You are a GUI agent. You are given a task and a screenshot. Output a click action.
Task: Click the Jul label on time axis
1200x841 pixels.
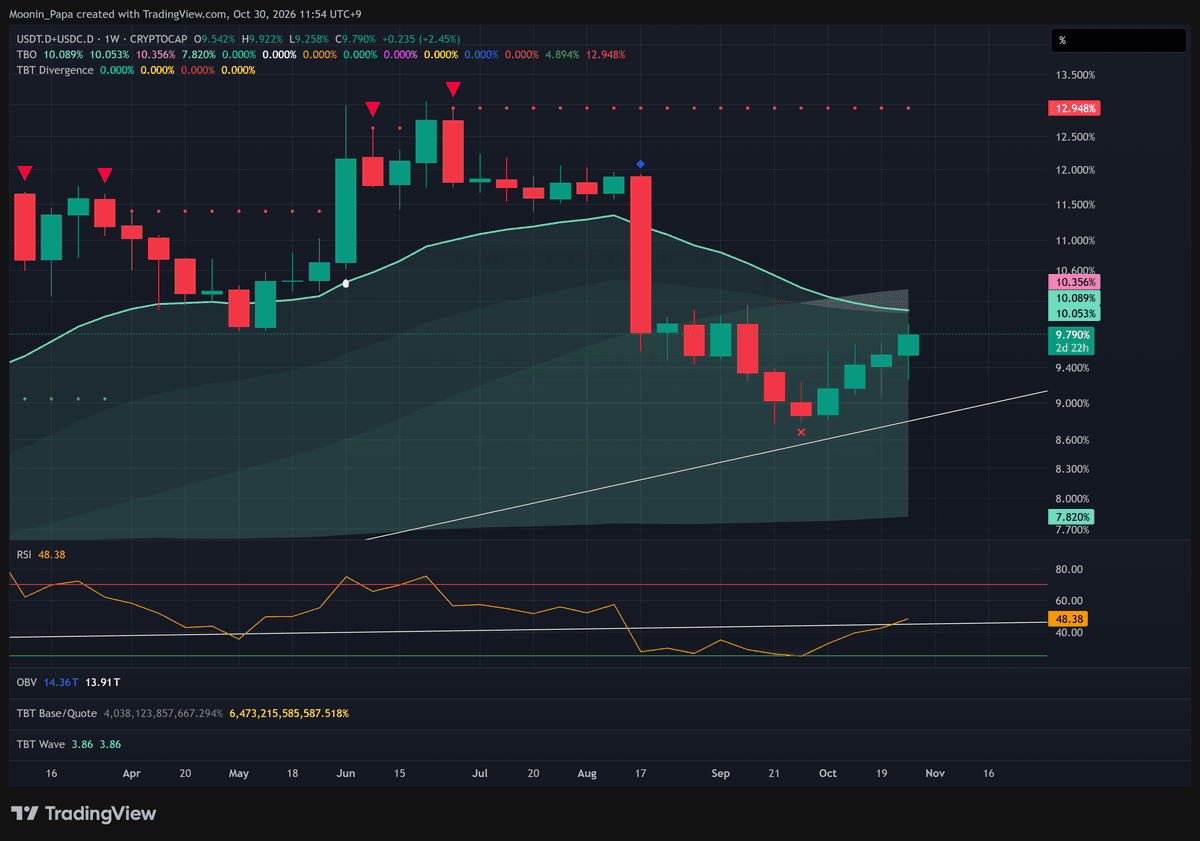coord(480,773)
